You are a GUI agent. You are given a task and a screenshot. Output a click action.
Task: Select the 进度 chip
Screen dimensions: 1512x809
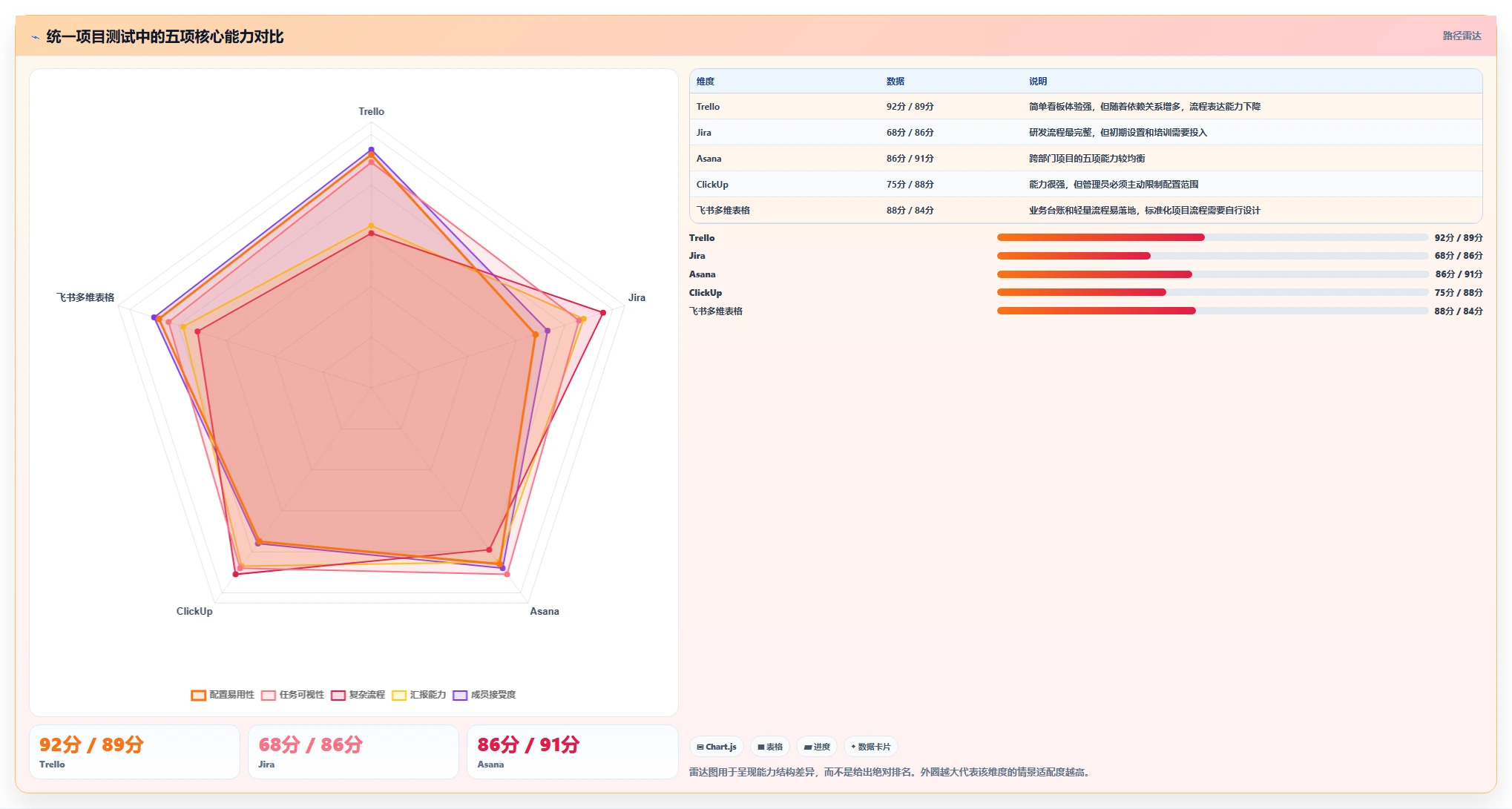817,747
